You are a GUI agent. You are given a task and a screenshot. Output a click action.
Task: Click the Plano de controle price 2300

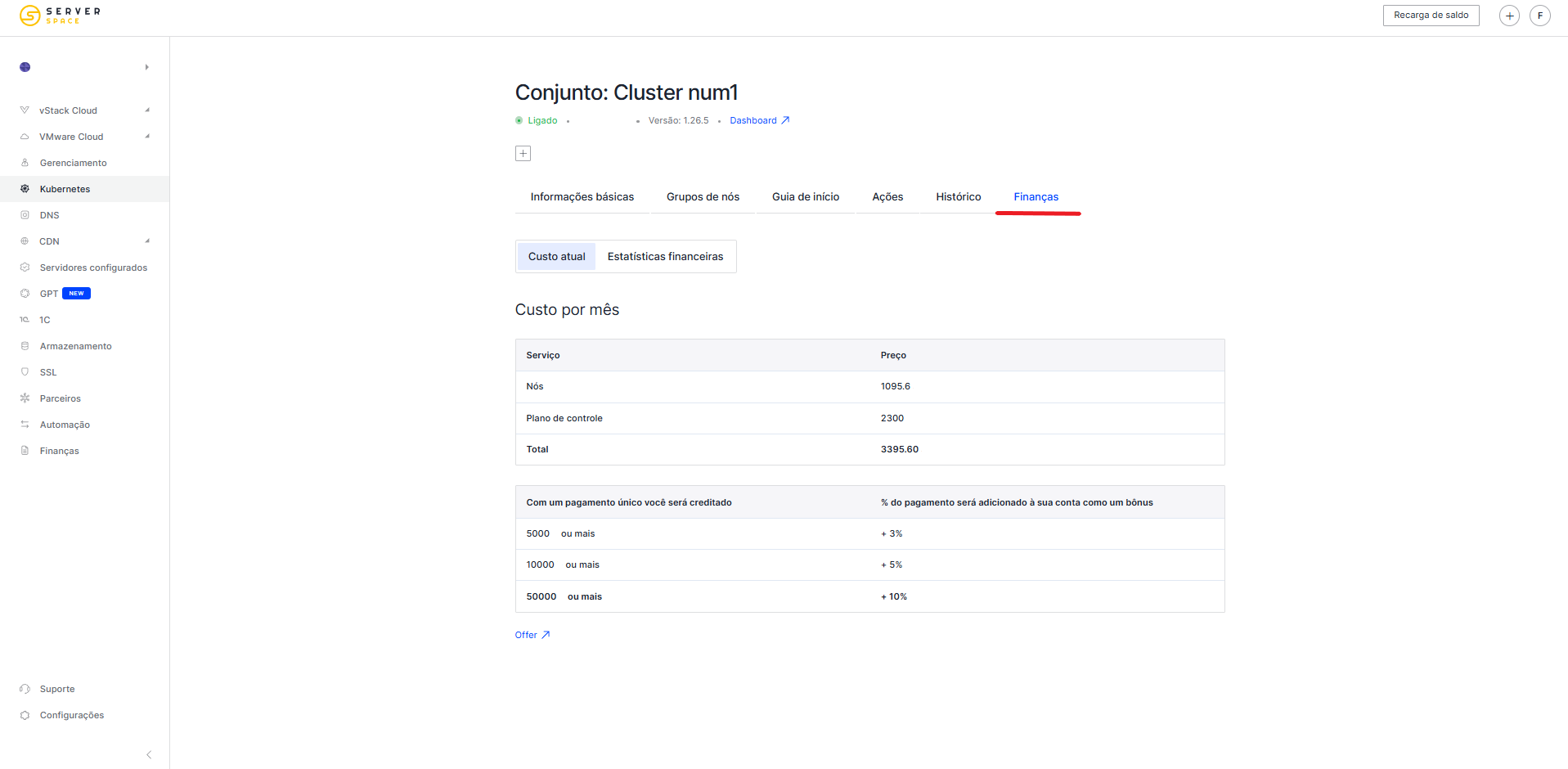tap(892, 418)
